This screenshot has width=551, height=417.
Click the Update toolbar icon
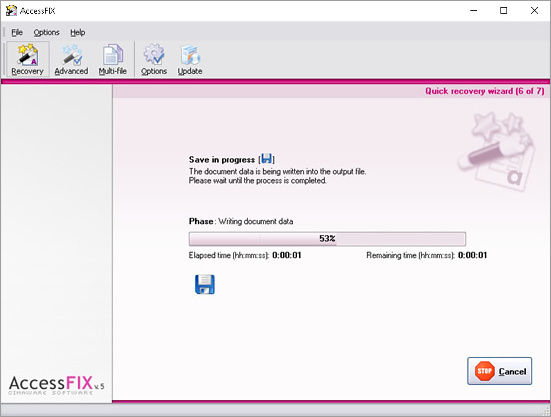click(190, 59)
